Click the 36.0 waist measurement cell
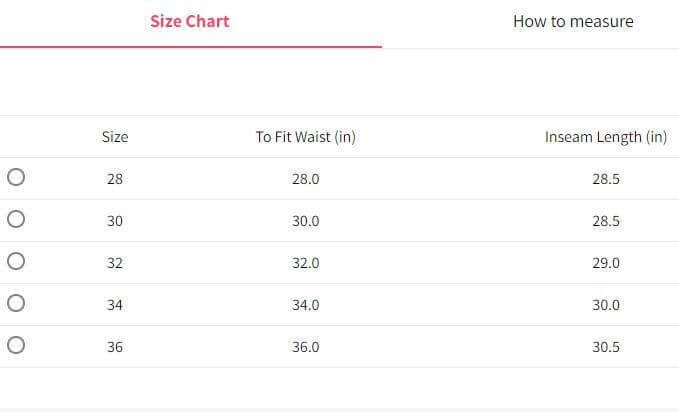The height and width of the screenshot is (412, 679). click(305, 347)
